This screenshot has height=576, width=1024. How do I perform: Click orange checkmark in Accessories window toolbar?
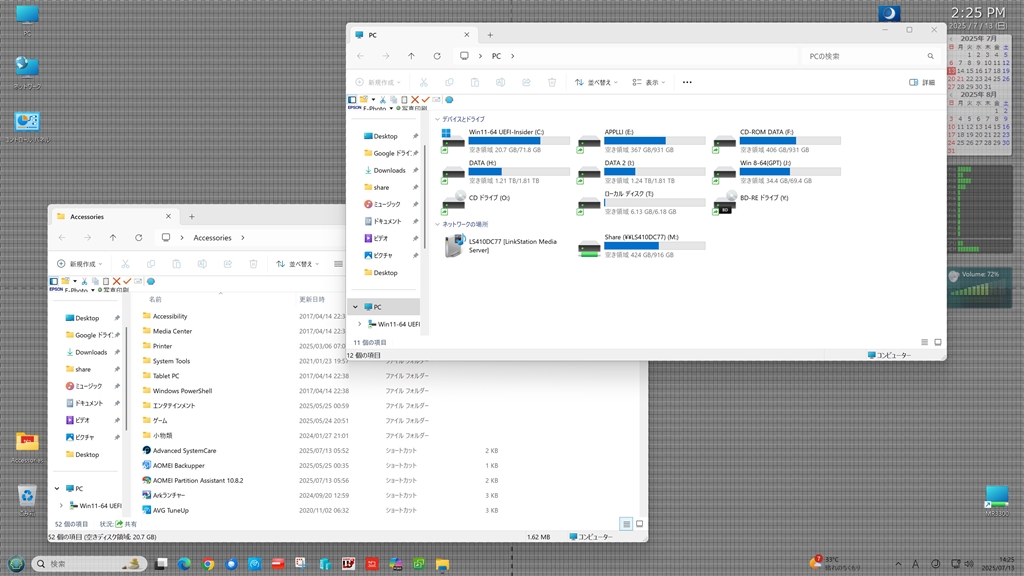point(127,281)
